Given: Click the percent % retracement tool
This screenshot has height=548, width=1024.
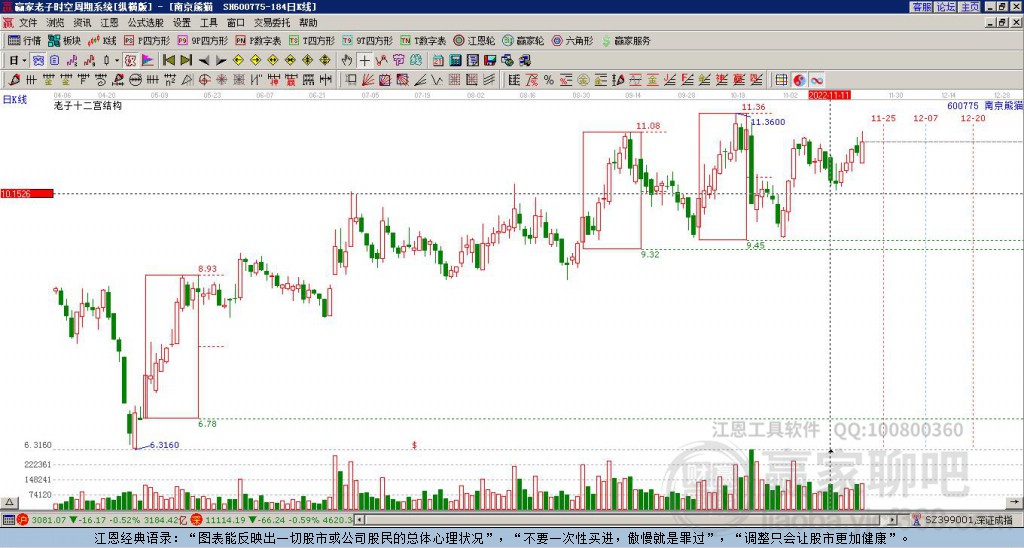Looking at the screenshot, I should click(549, 80).
